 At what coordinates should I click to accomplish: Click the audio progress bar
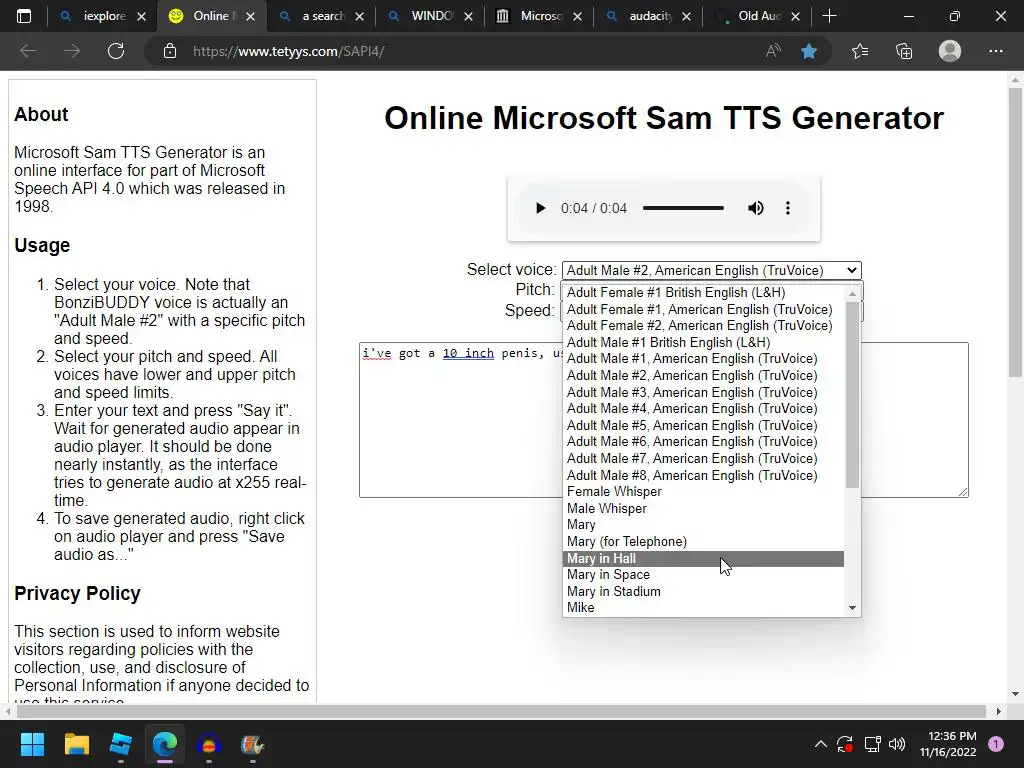coord(683,208)
